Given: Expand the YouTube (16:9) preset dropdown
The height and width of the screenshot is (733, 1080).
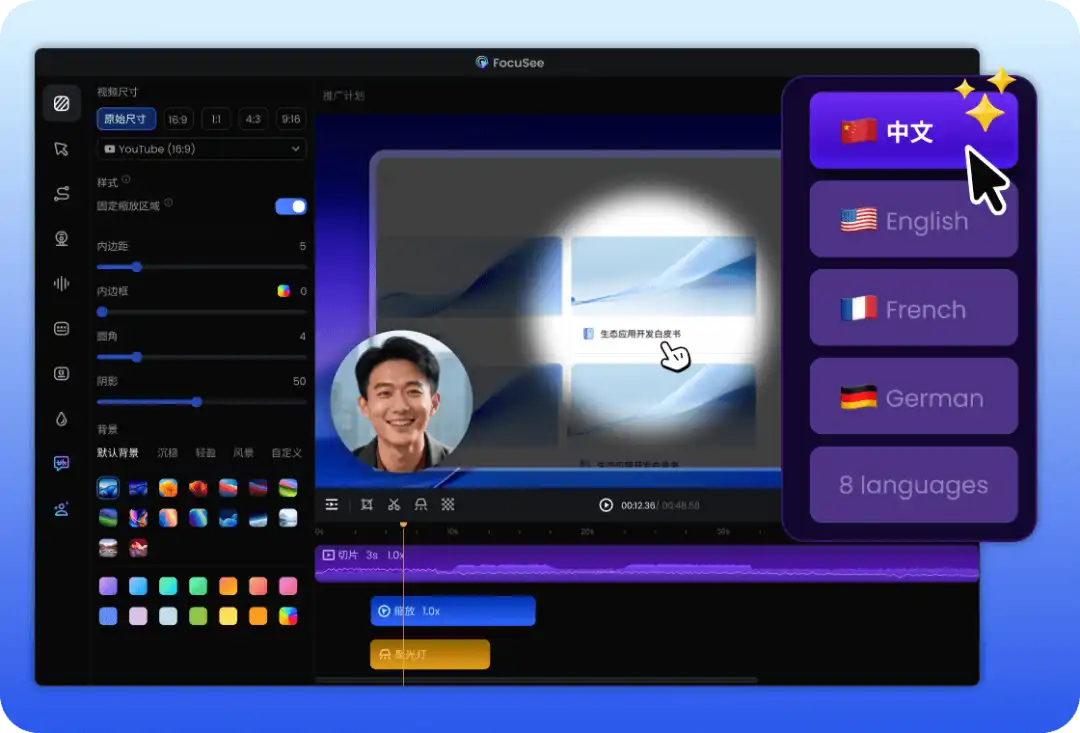Looking at the screenshot, I should 202,149.
